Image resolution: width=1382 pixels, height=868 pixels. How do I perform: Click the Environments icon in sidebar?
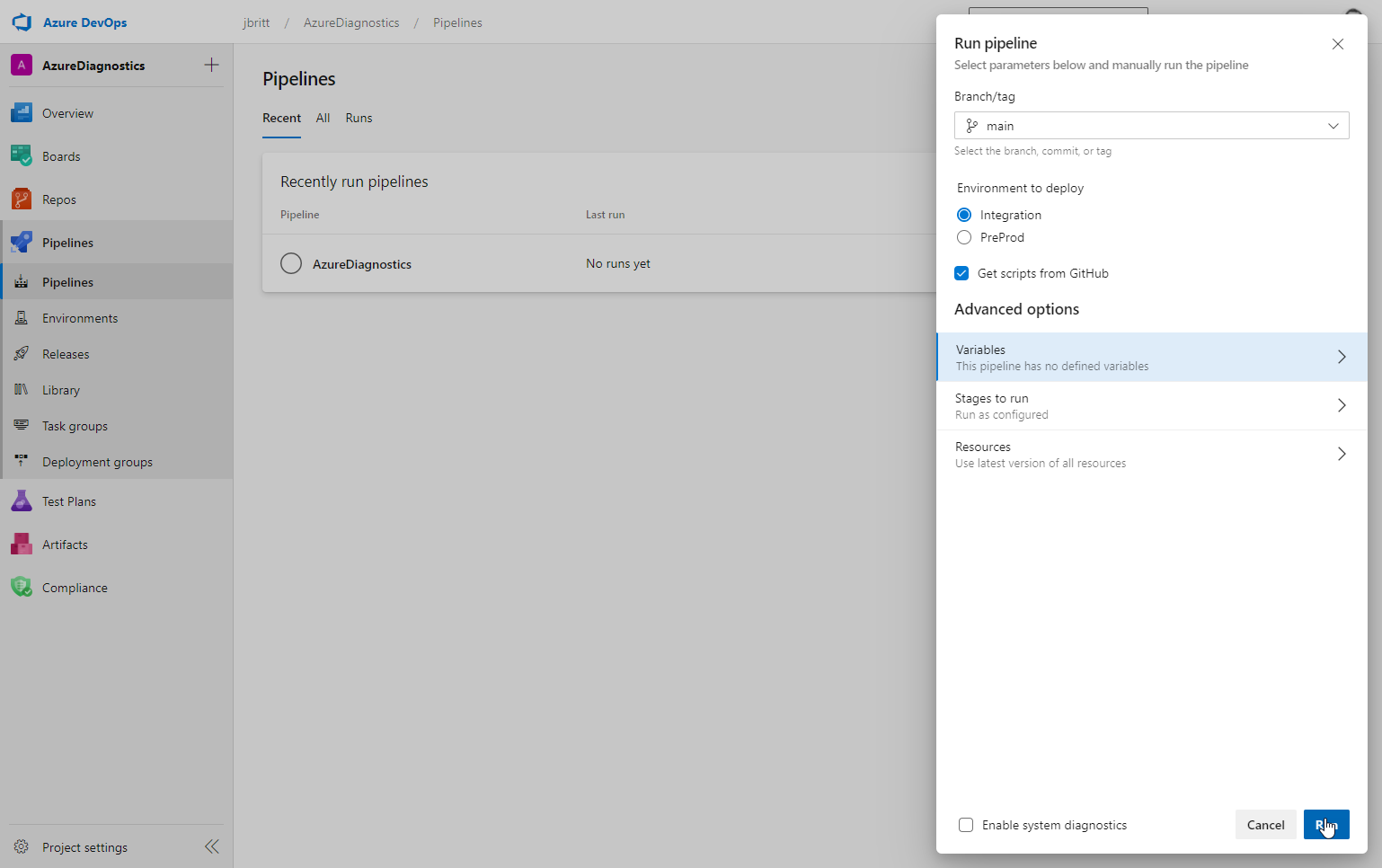pos(22,318)
